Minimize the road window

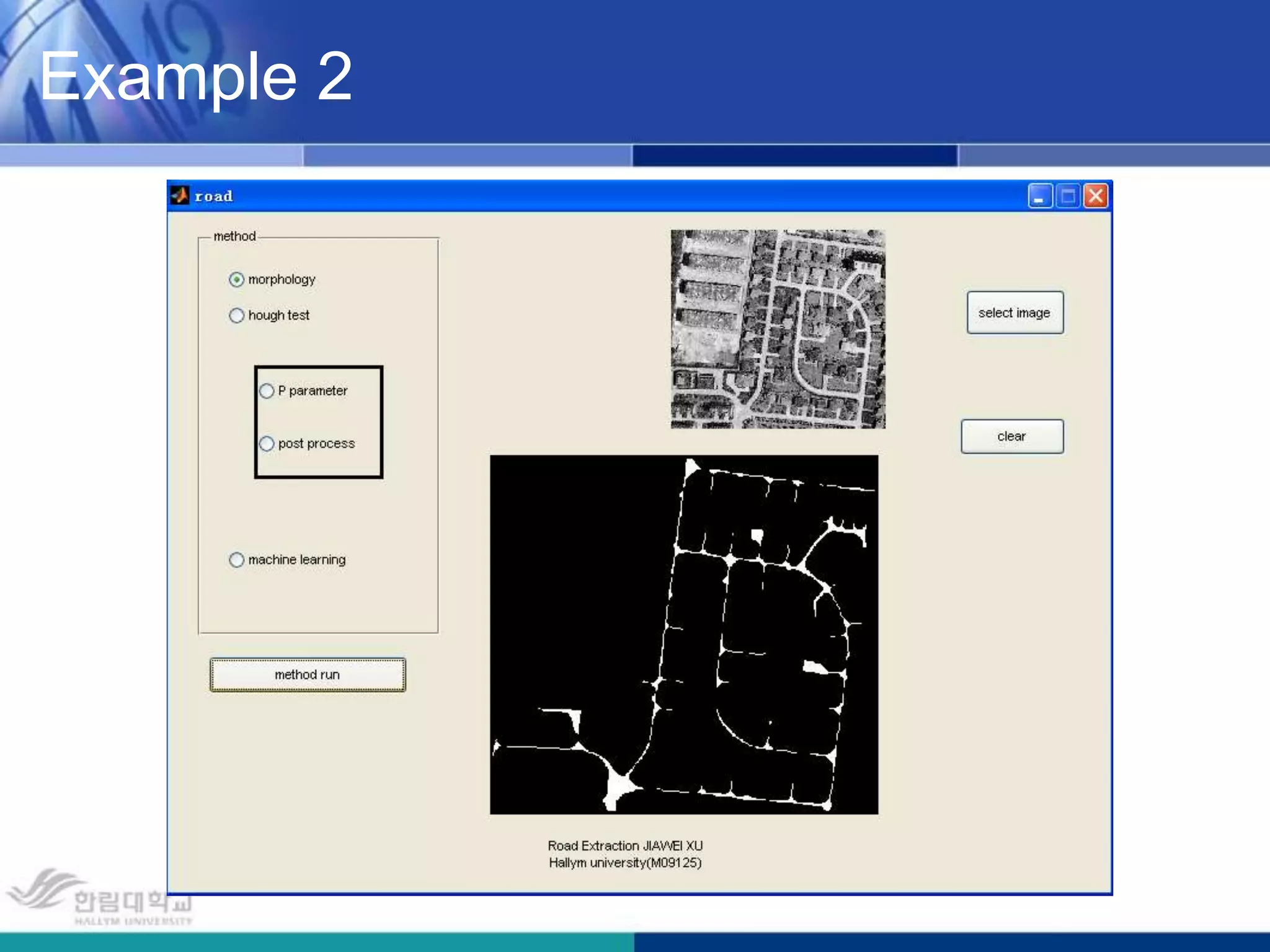click(1040, 196)
